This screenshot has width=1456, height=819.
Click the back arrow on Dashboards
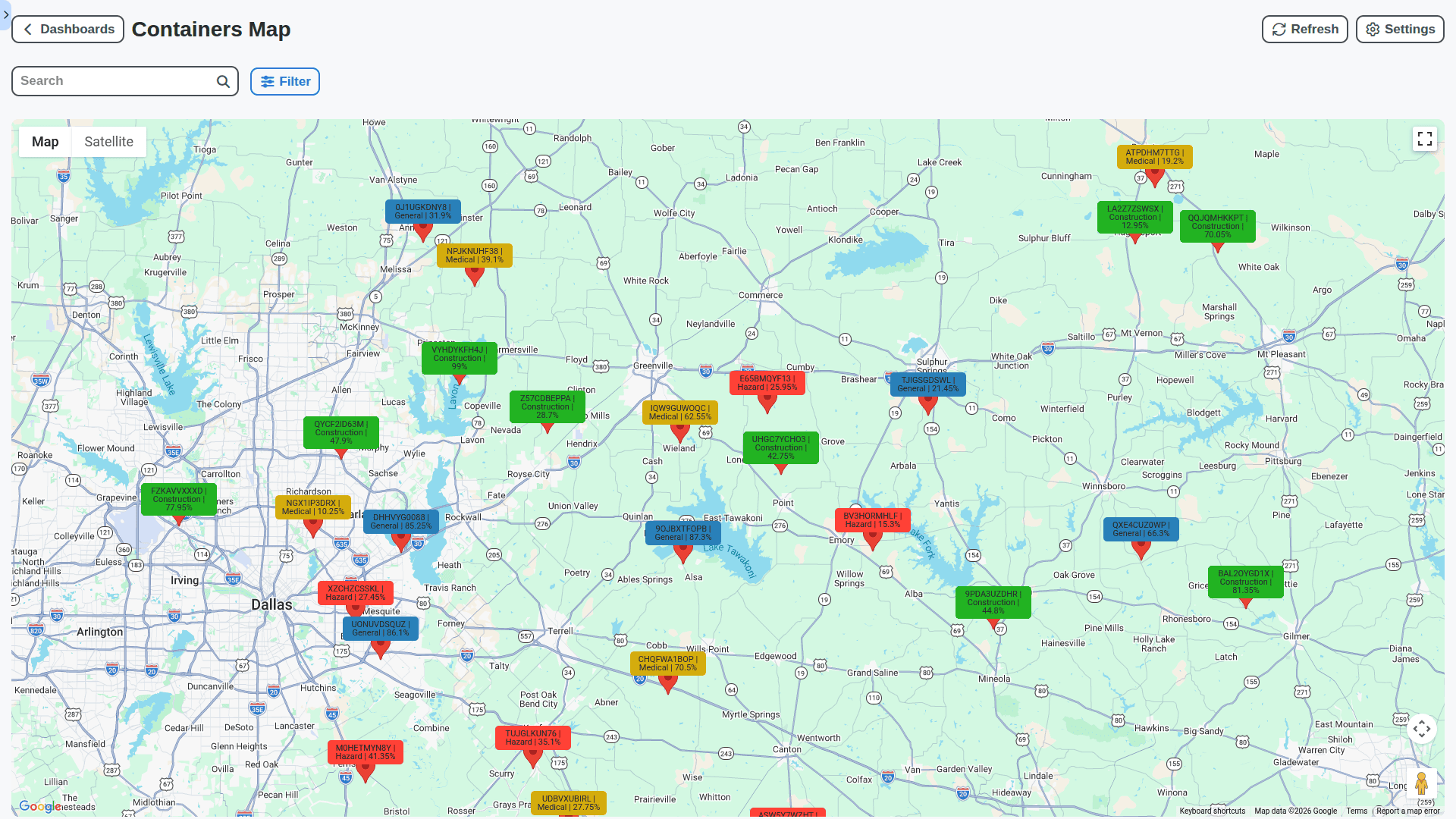[x=27, y=29]
